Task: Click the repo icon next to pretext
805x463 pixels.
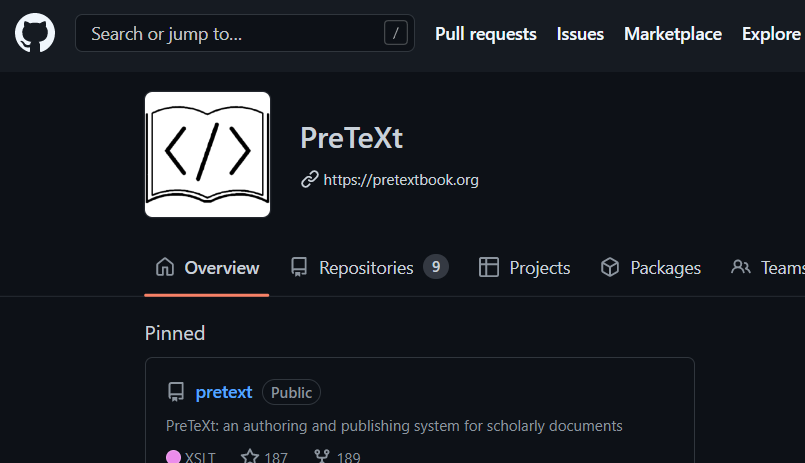Action: 176,392
